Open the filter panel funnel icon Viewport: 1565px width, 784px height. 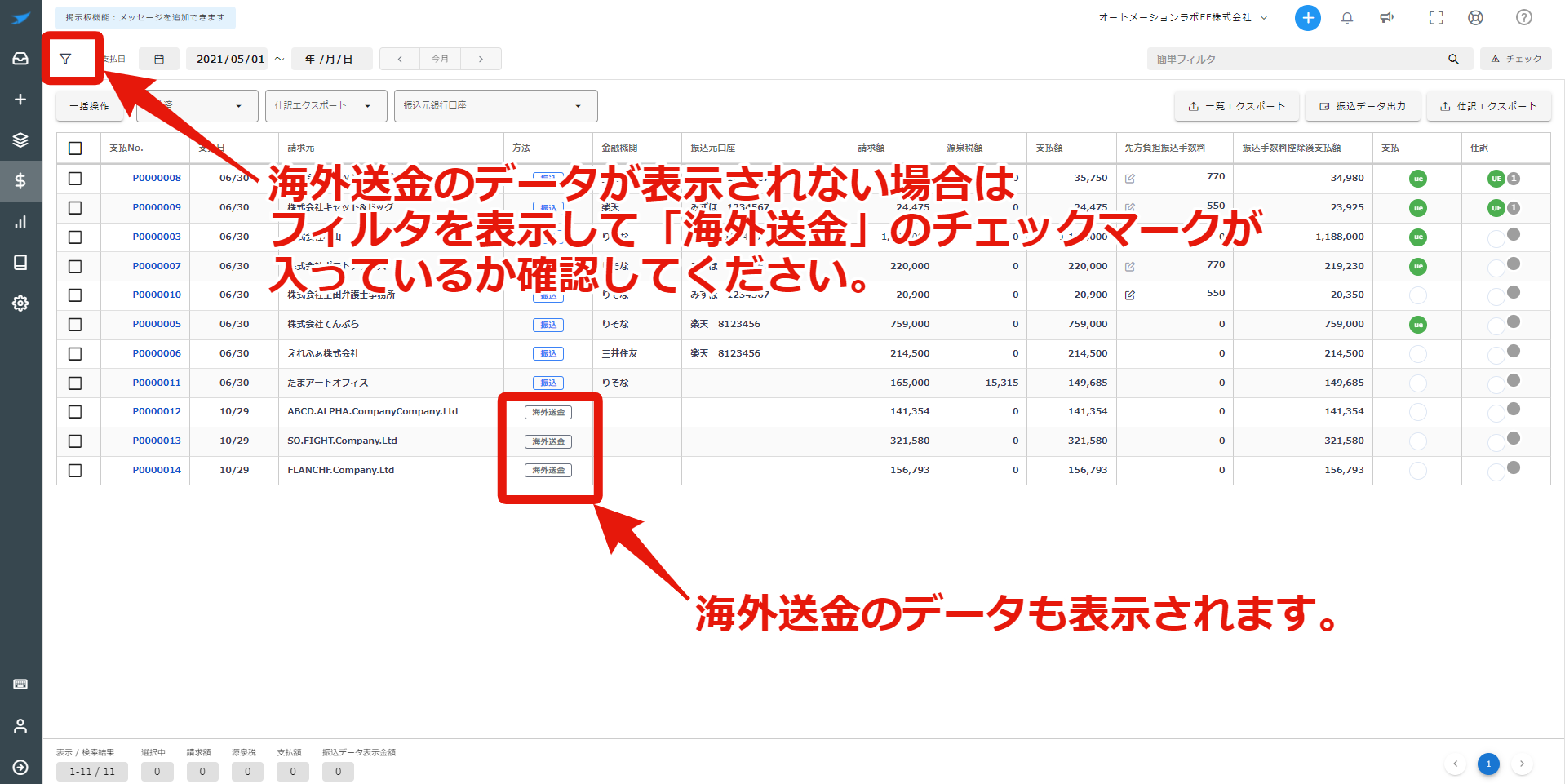point(65,59)
